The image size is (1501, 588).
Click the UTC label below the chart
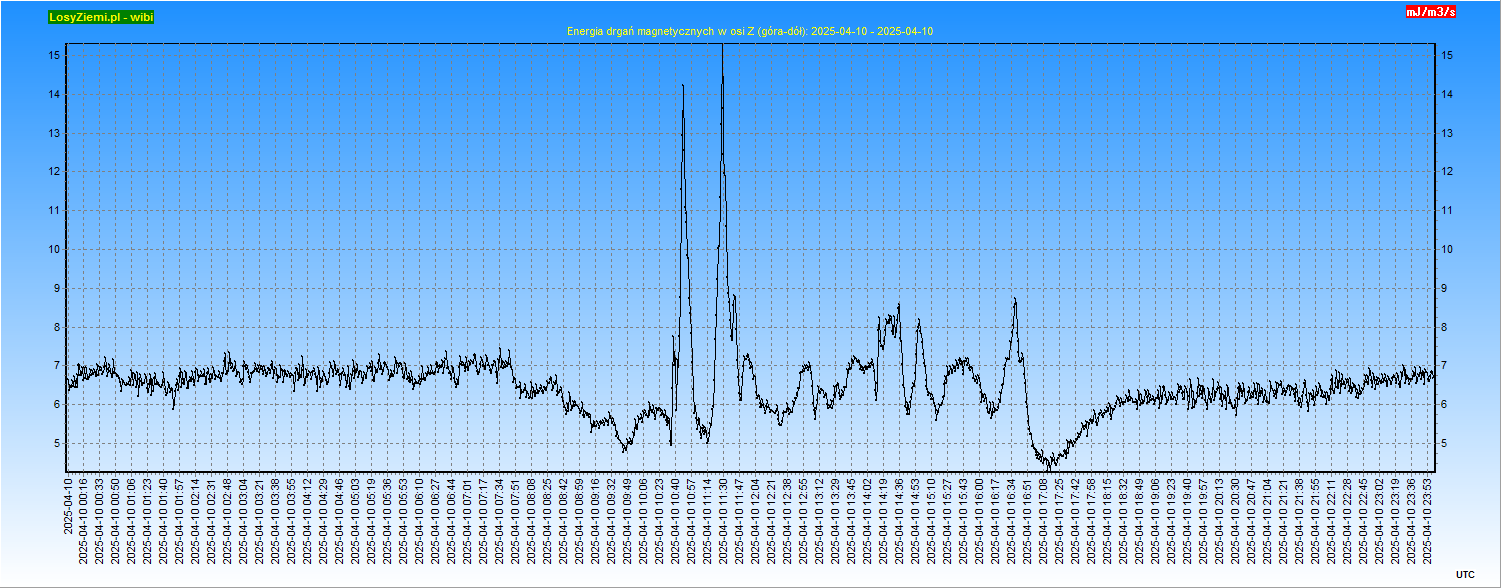coord(1464,574)
